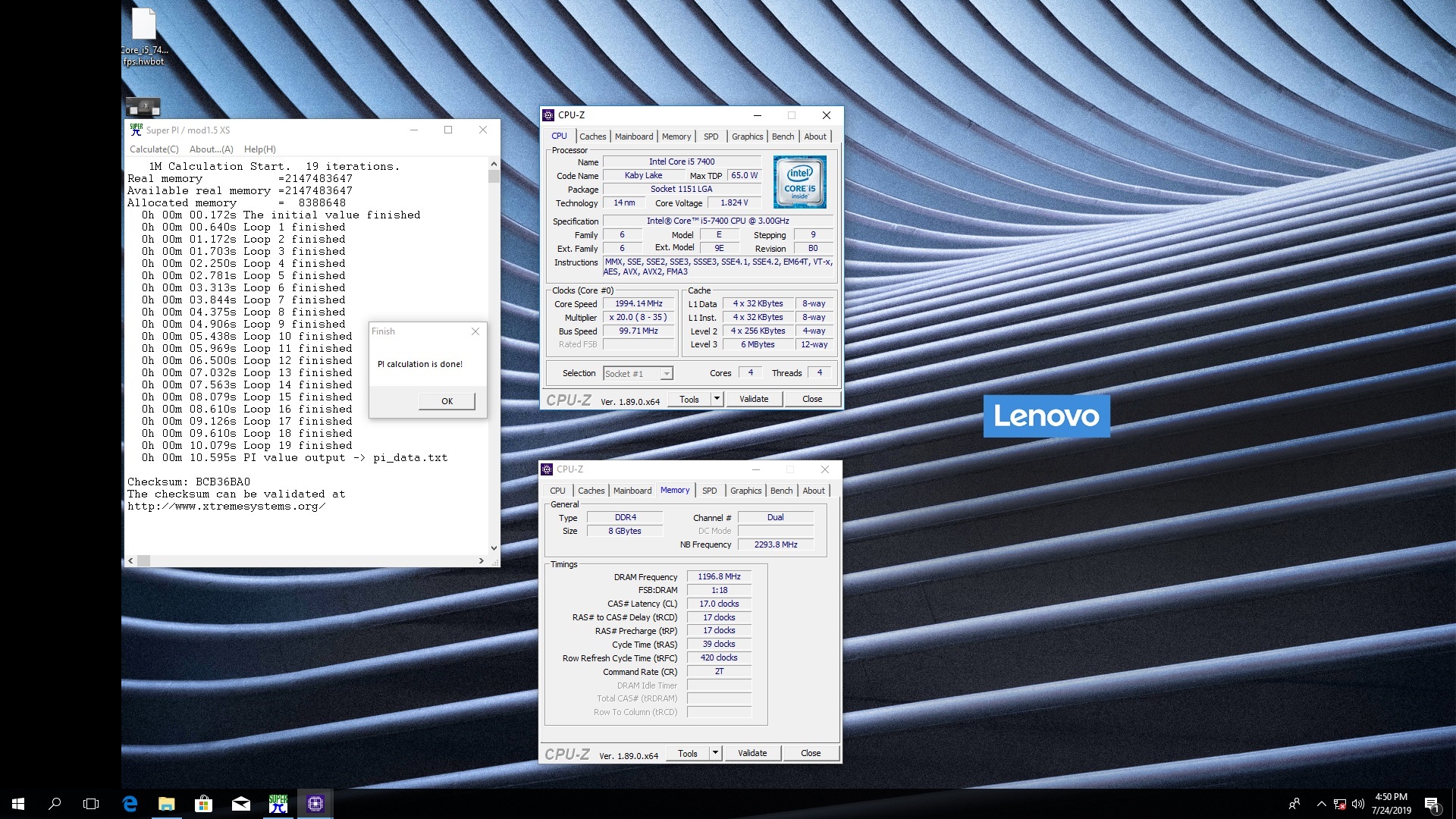Open About...(A) menu in Super PI
This screenshot has width=1456, height=819.
[211, 149]
